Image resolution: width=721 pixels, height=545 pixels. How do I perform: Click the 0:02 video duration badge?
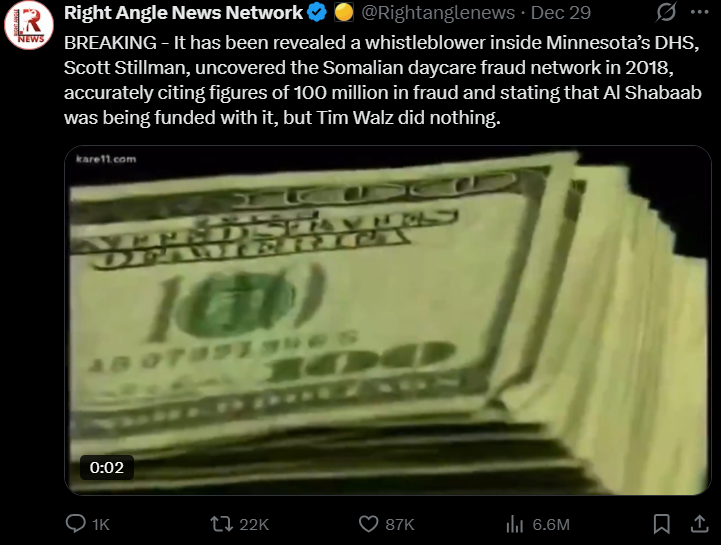click(x=107, y=467)
